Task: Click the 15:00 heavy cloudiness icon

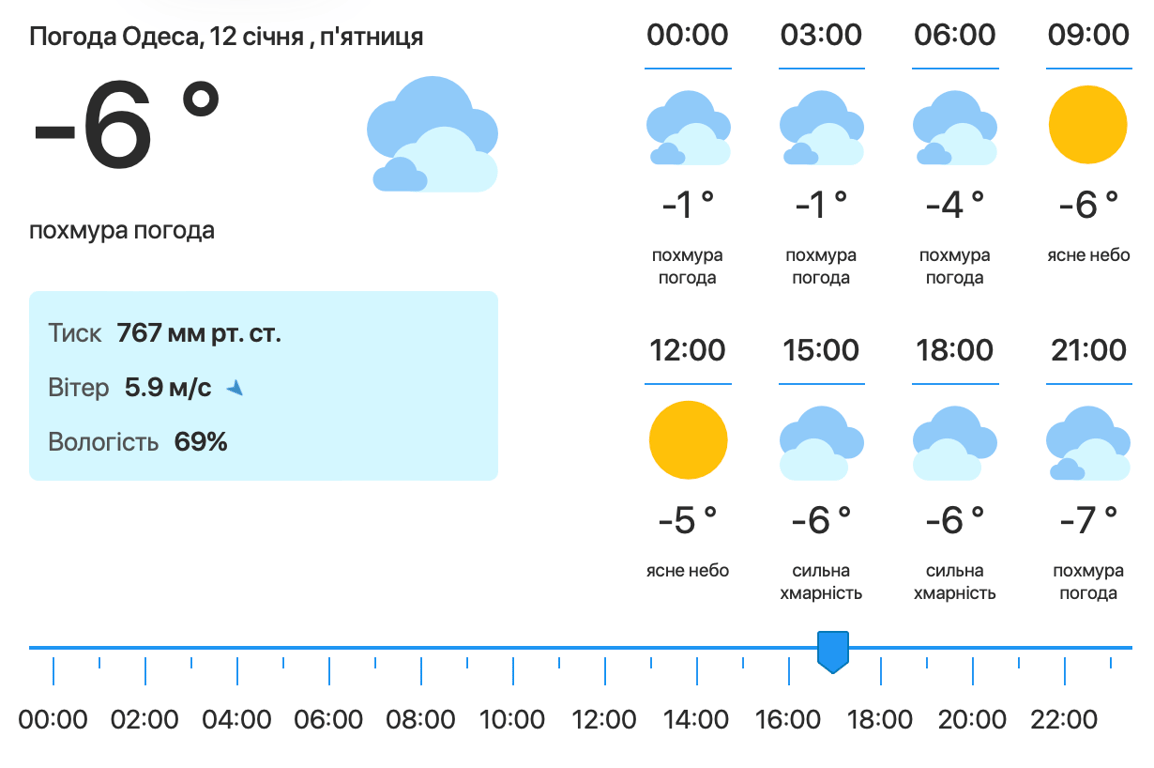Action: click(x=821, y=443)
